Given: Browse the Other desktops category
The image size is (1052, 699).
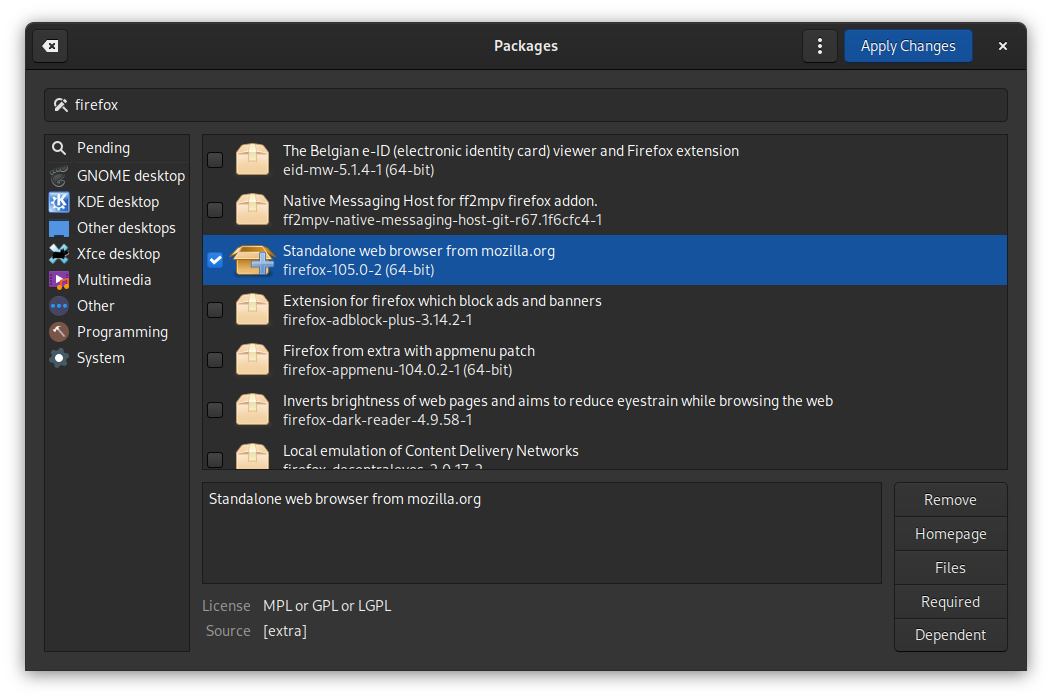Looking at the screenshot, I should coord(126,227).
